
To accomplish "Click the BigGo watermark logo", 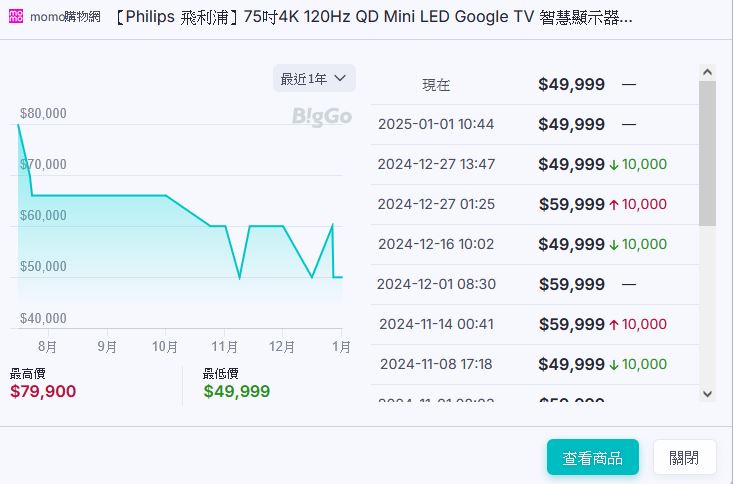I will pyautogui.click(x=322, y=117).
